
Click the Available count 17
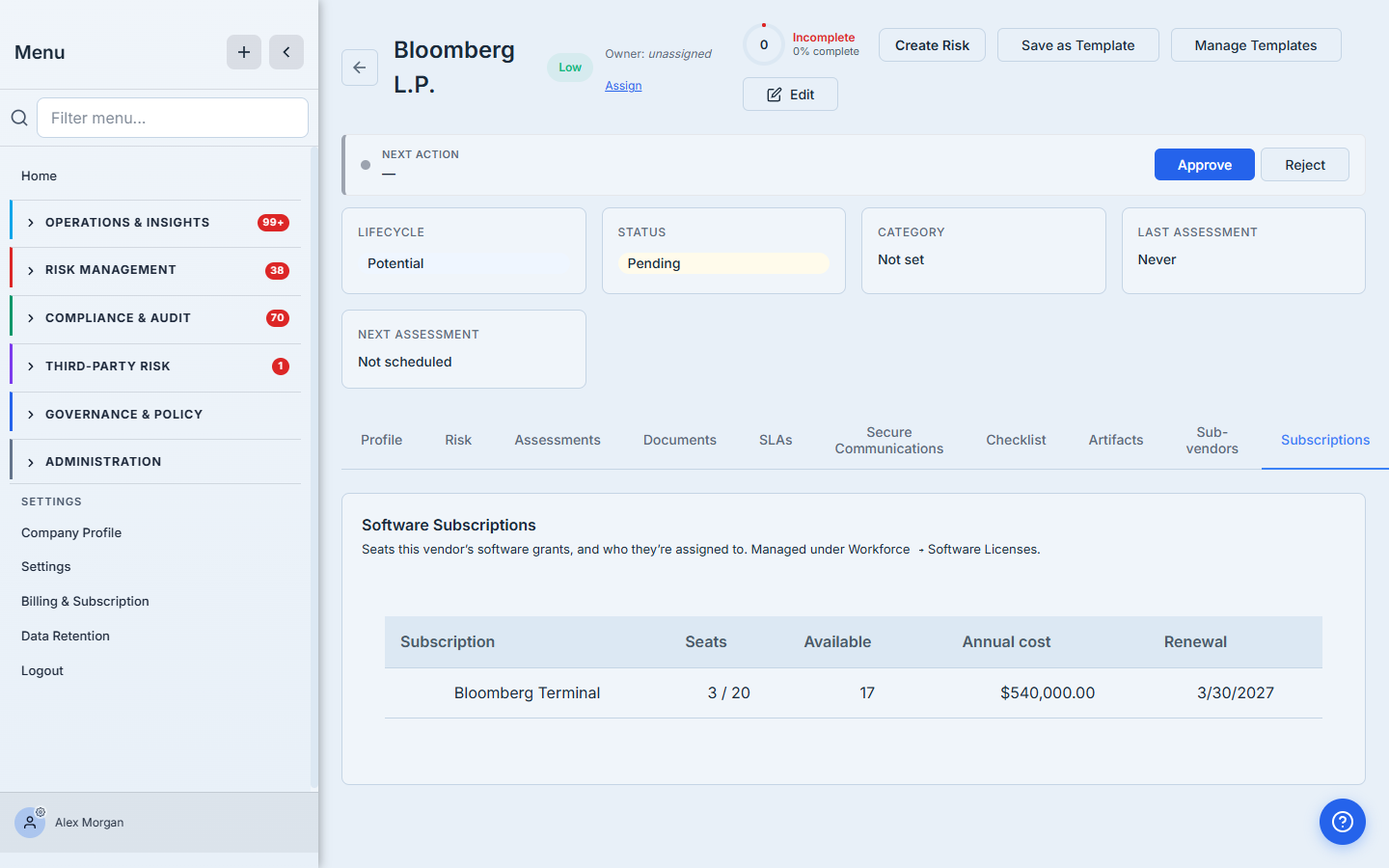[867, 692]
